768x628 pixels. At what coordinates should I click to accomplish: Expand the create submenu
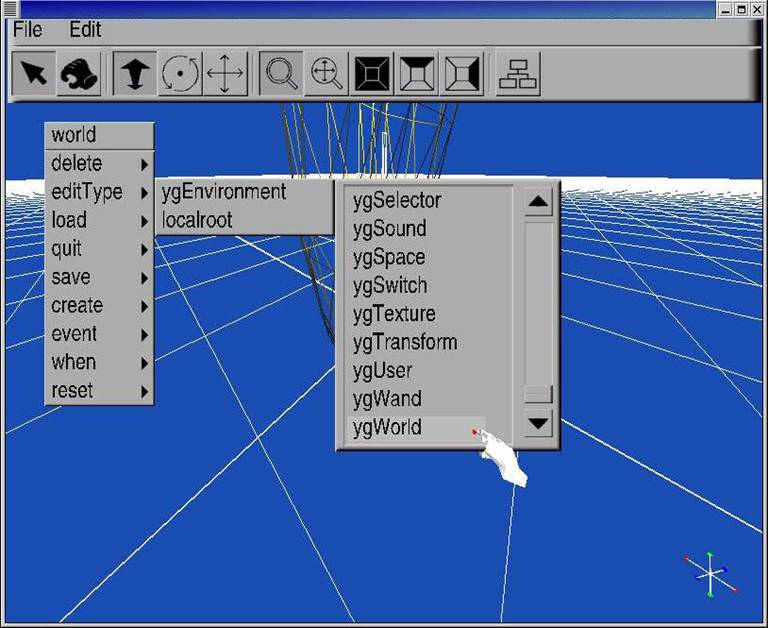[x=99, y=306]
